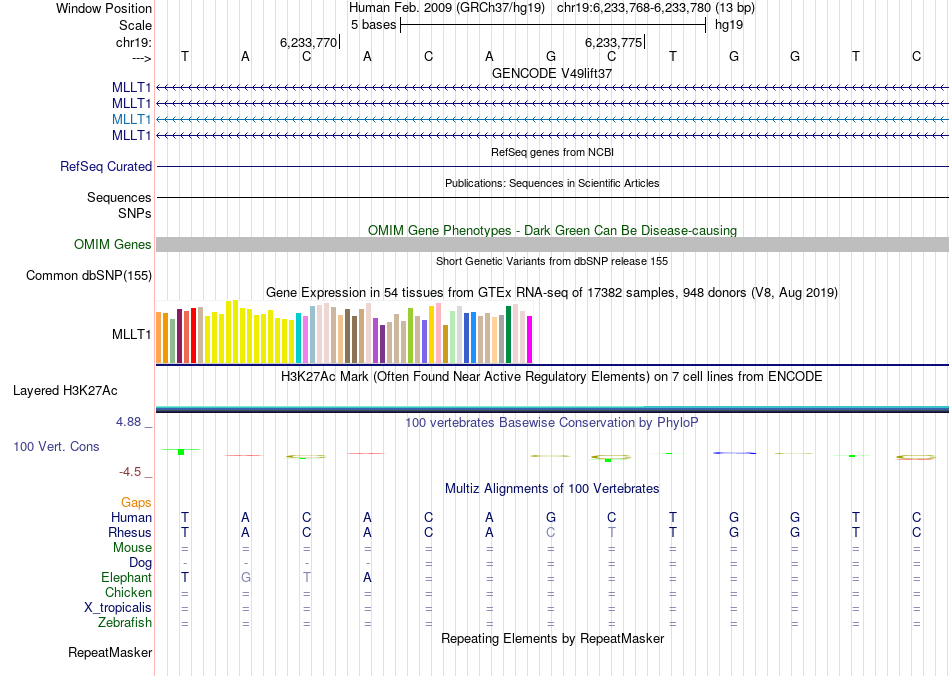The width and height of the screenshot is (950, 676).
Task: Click the bright red bar in GTEx chart
Action: point(193,336)
